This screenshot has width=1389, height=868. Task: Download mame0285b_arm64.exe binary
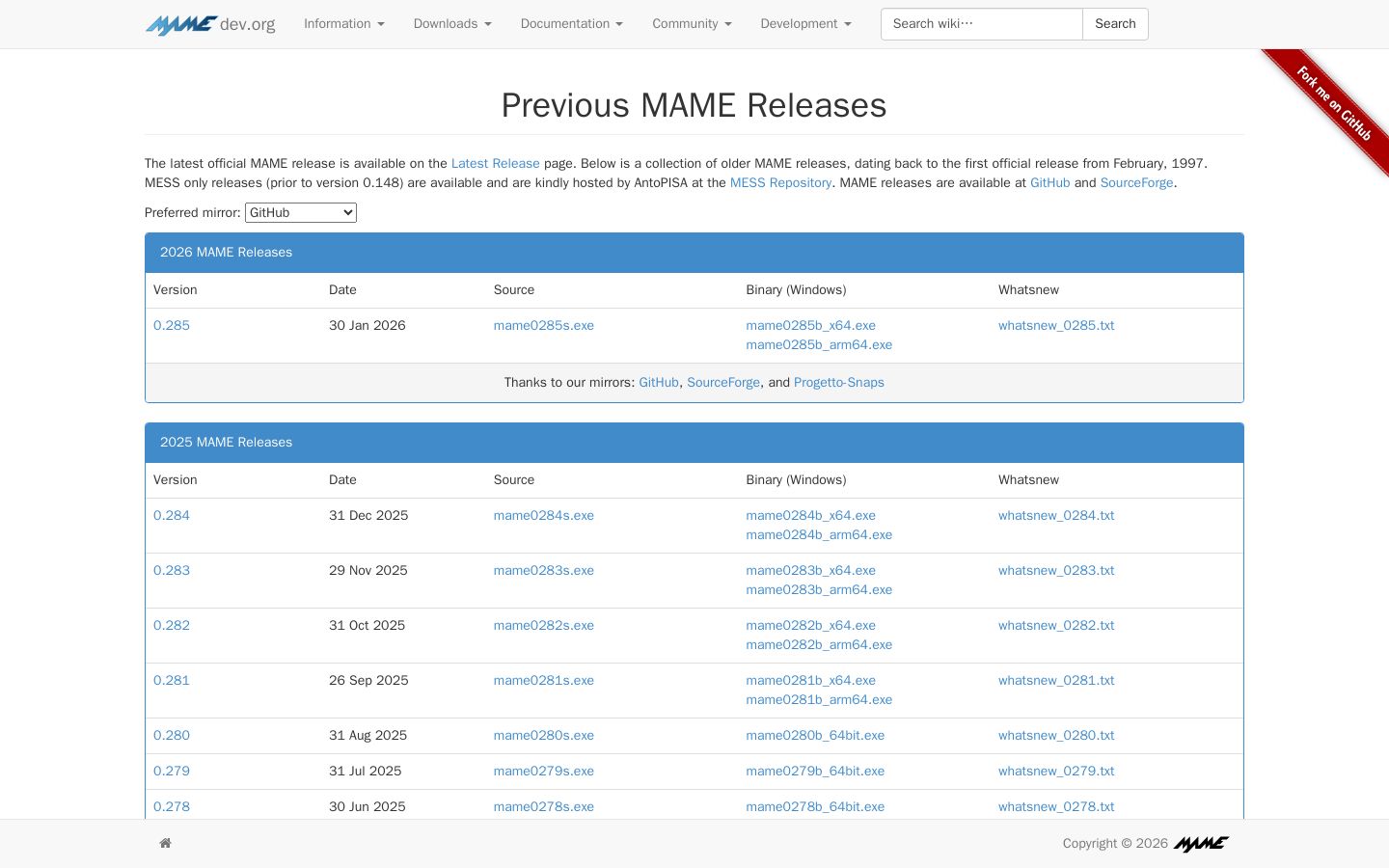(x=819, y=345)
